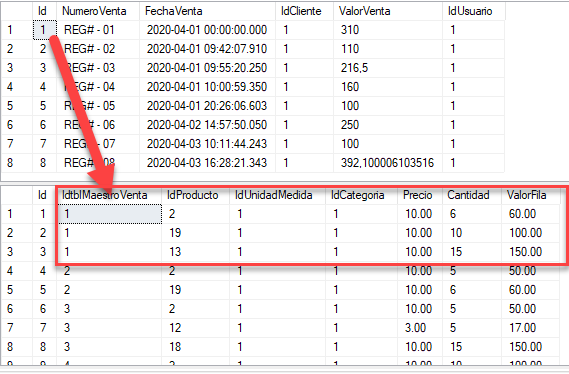This screenshot has height=374, width=569.
Task: Click the IdProducto value 13
Action: click(x=196, y=252)
